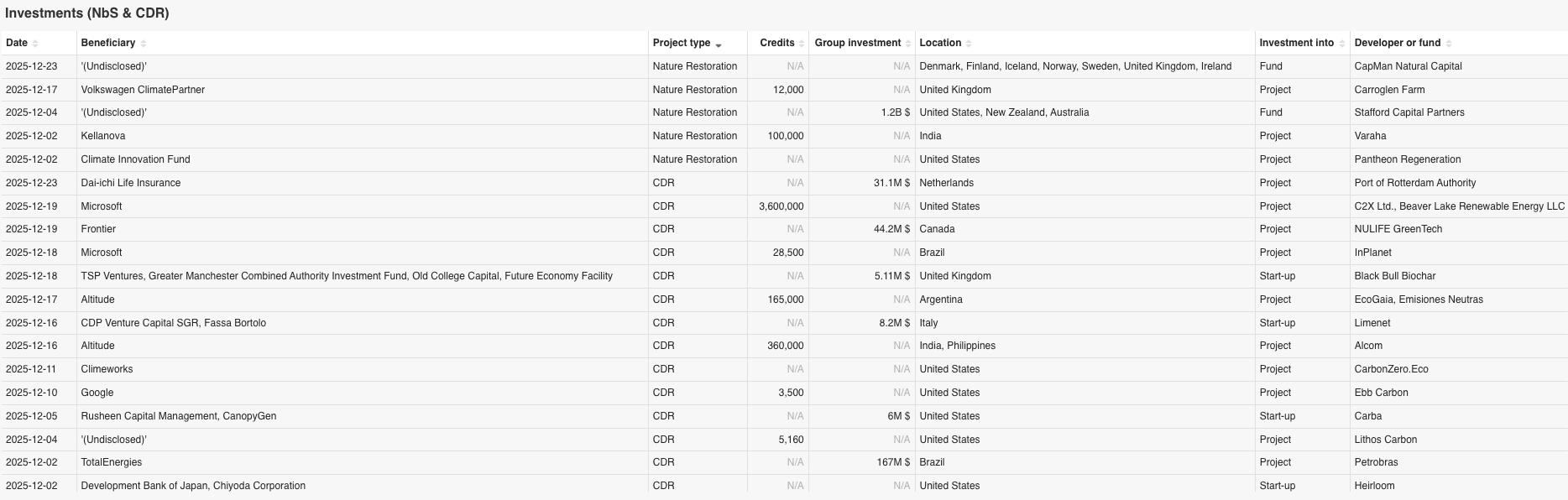
Task: Select the Volkswagen ClimatePartner beneficiary cell
Action: (143, 90)
